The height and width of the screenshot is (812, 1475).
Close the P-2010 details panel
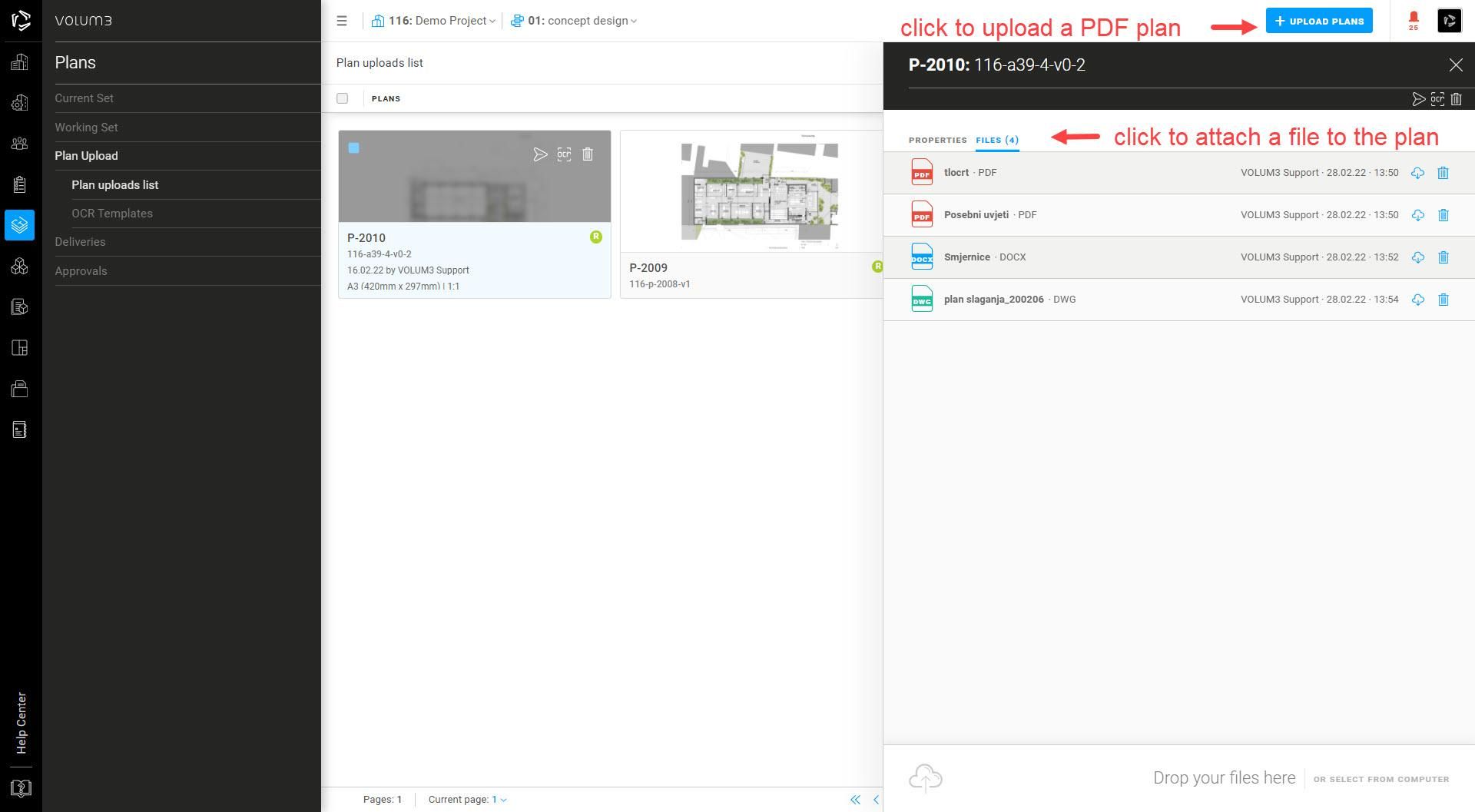[1456, 65]
